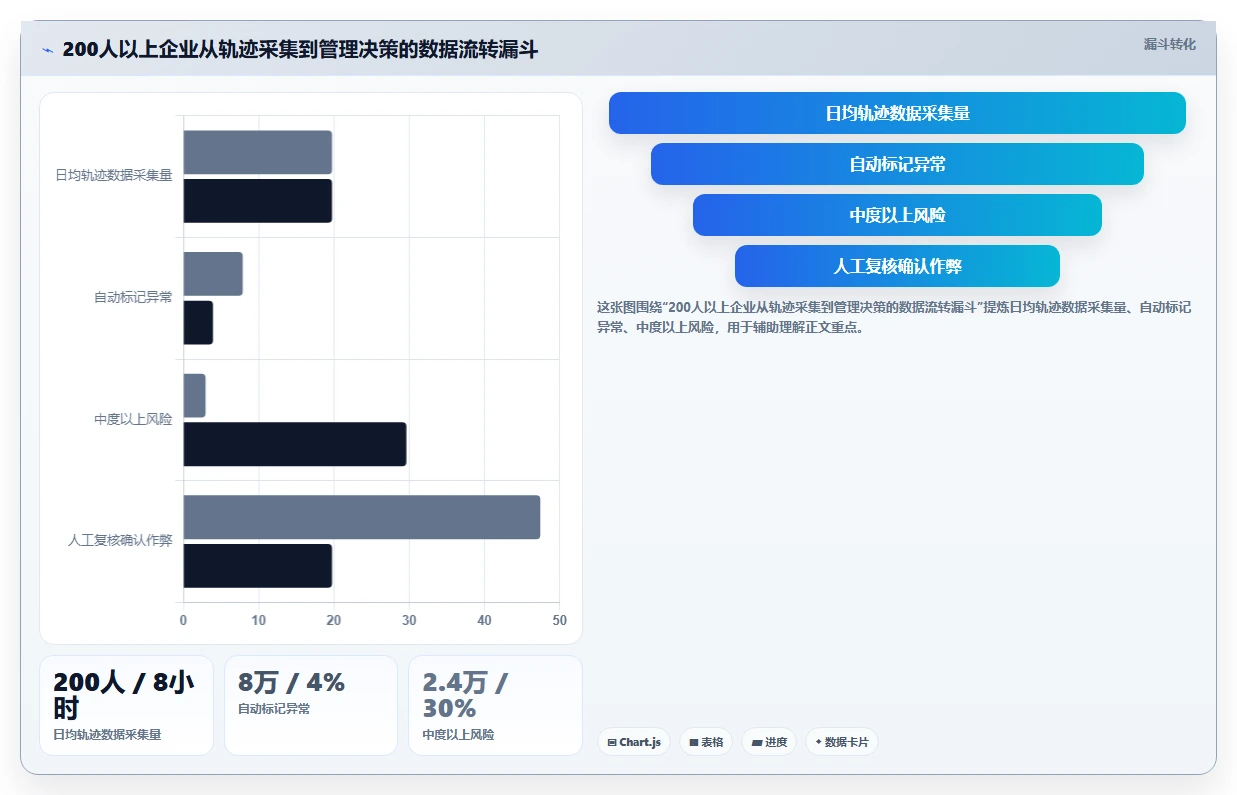Click the gray bar for 自动标记异常

pyautogui.click(x=213, y=274)
